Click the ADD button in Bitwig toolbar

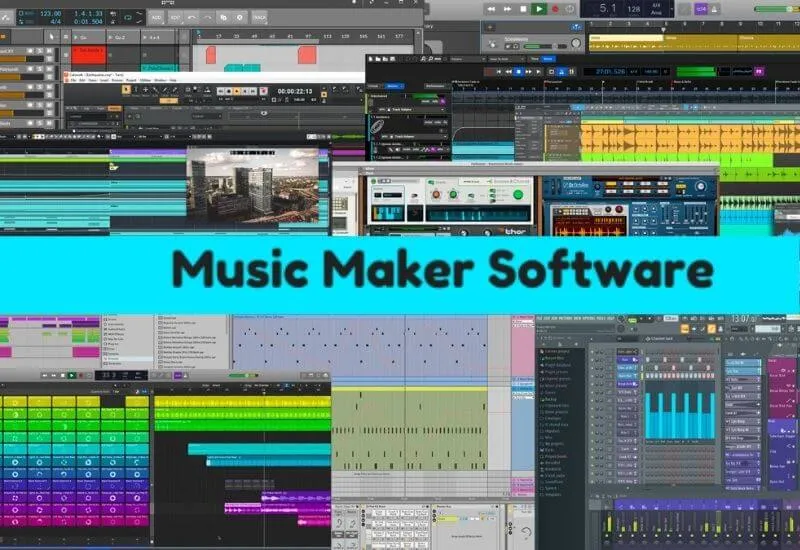[157, 17]
